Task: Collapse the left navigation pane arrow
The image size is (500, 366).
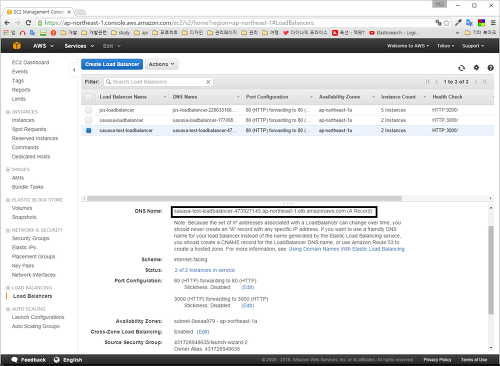Action: pos(74,70)
